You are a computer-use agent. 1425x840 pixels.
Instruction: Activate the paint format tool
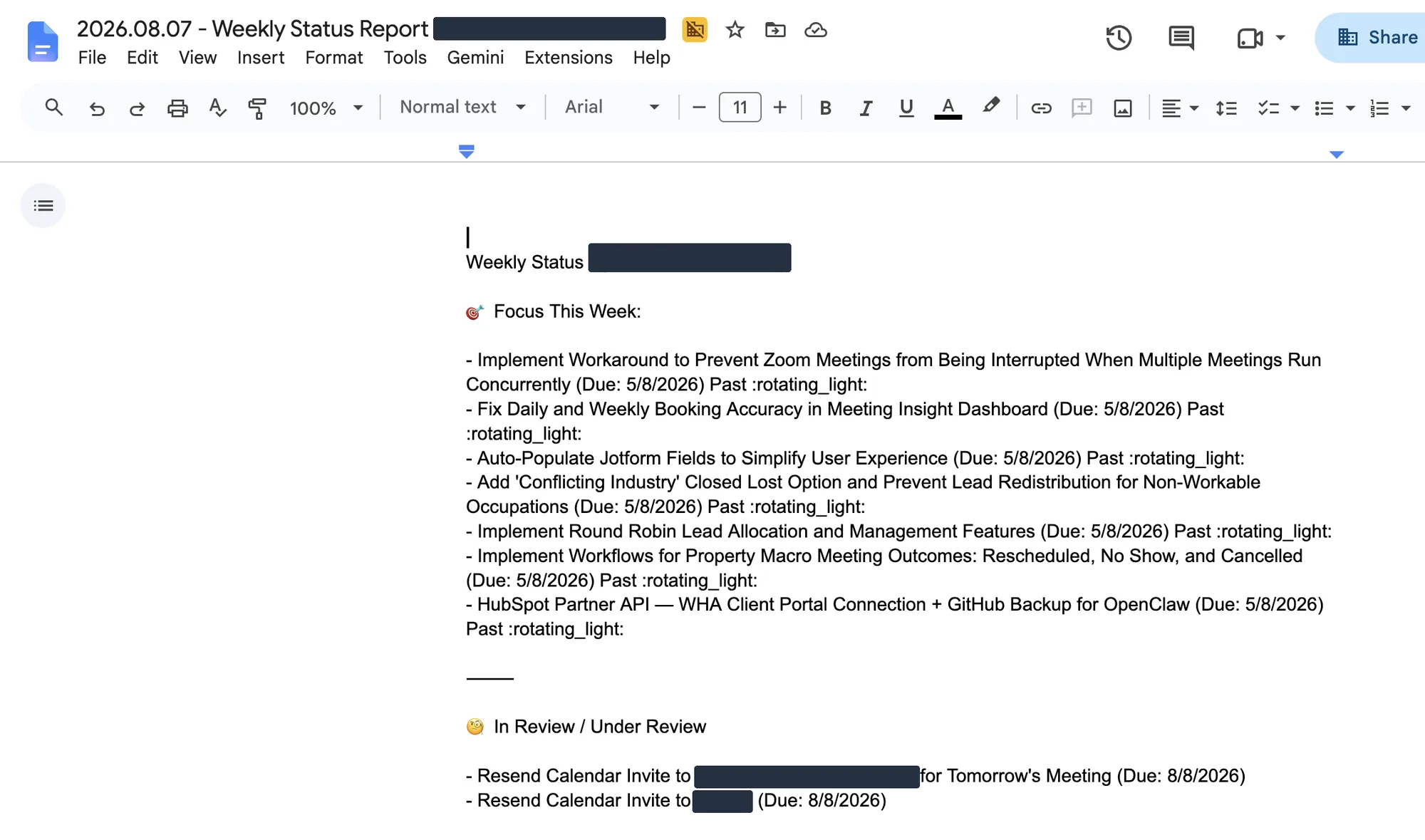[x=257, y=108]
